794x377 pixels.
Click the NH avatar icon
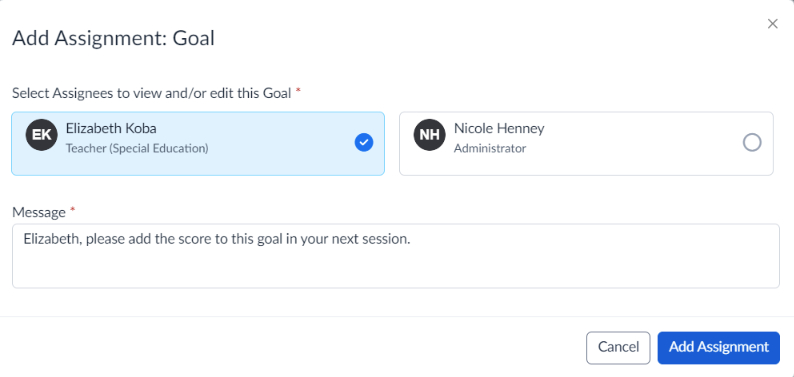tap(429, 135)
